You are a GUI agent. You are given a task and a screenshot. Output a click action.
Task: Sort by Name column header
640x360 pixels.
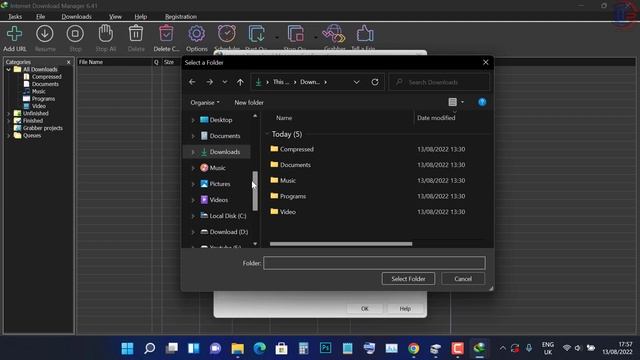pyautogui.click(x=284, y=118)
